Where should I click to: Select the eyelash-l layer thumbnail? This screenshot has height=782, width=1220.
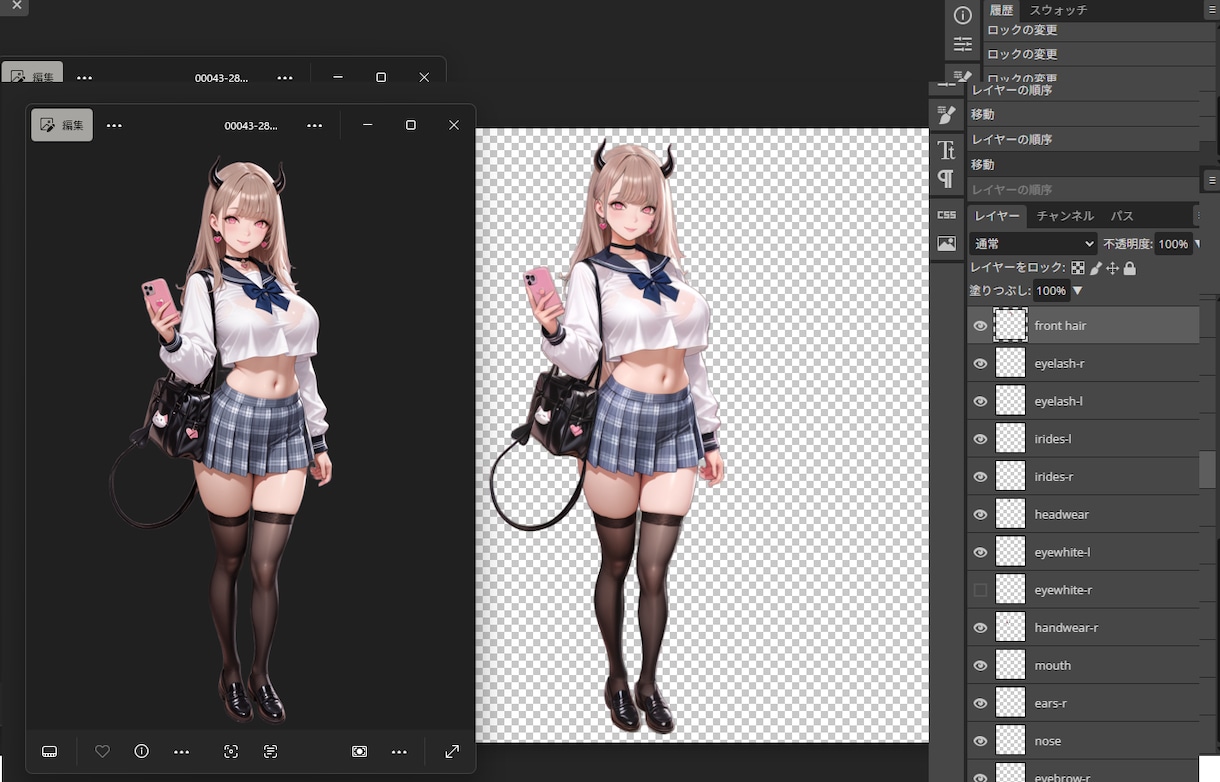(1011, 401)
